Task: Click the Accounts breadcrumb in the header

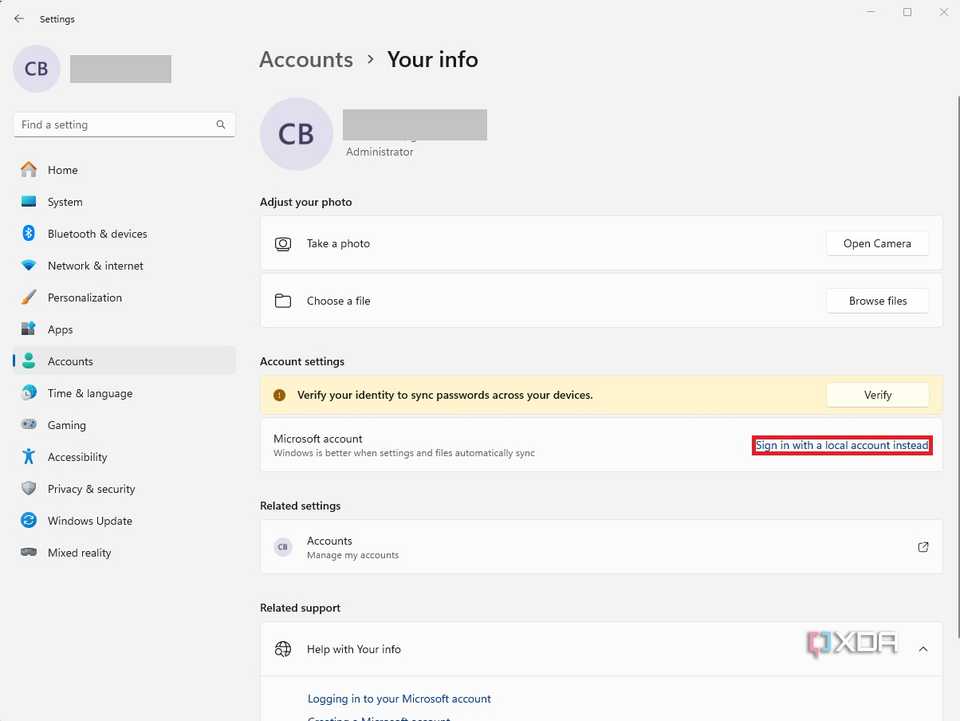Action: (x=306, y=59)
